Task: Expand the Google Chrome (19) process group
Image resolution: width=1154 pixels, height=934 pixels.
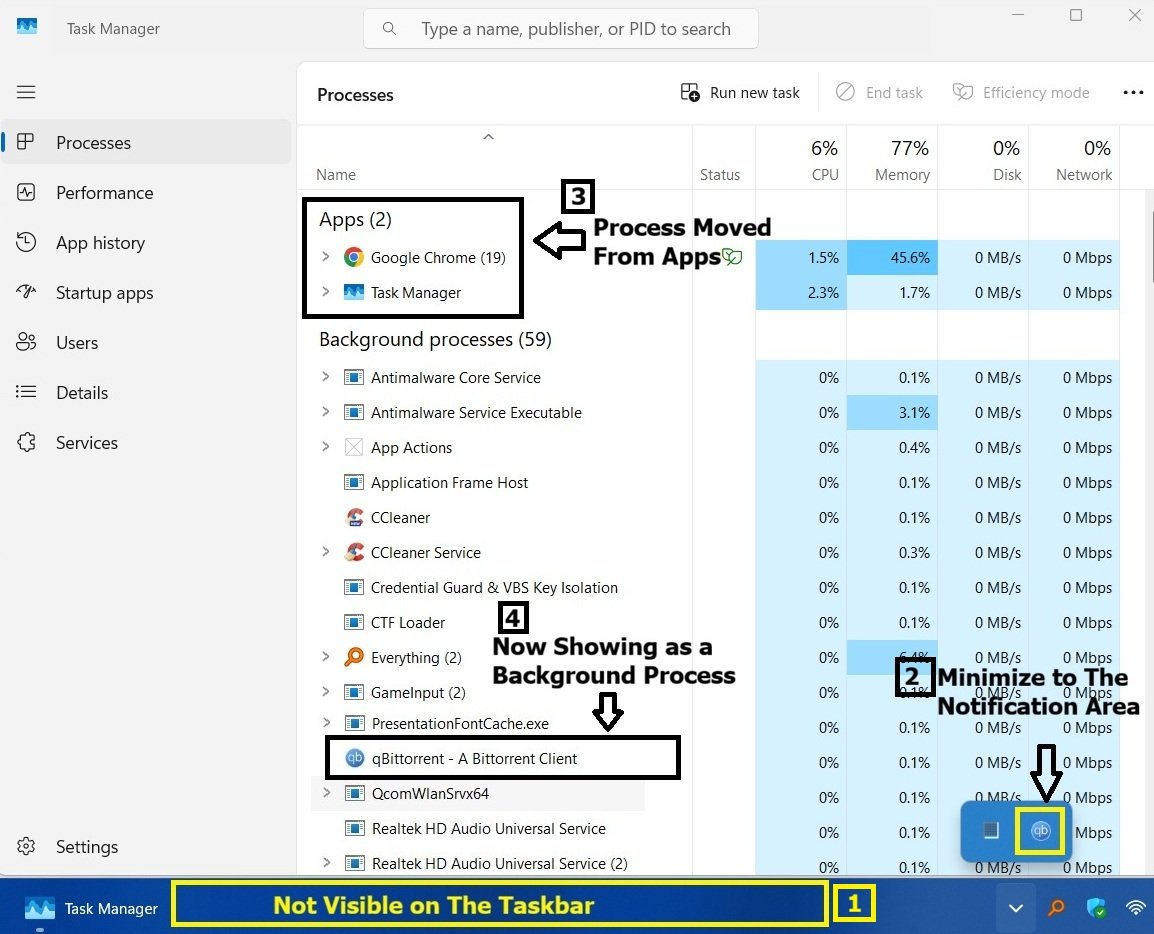Action: tap(325, 257)
